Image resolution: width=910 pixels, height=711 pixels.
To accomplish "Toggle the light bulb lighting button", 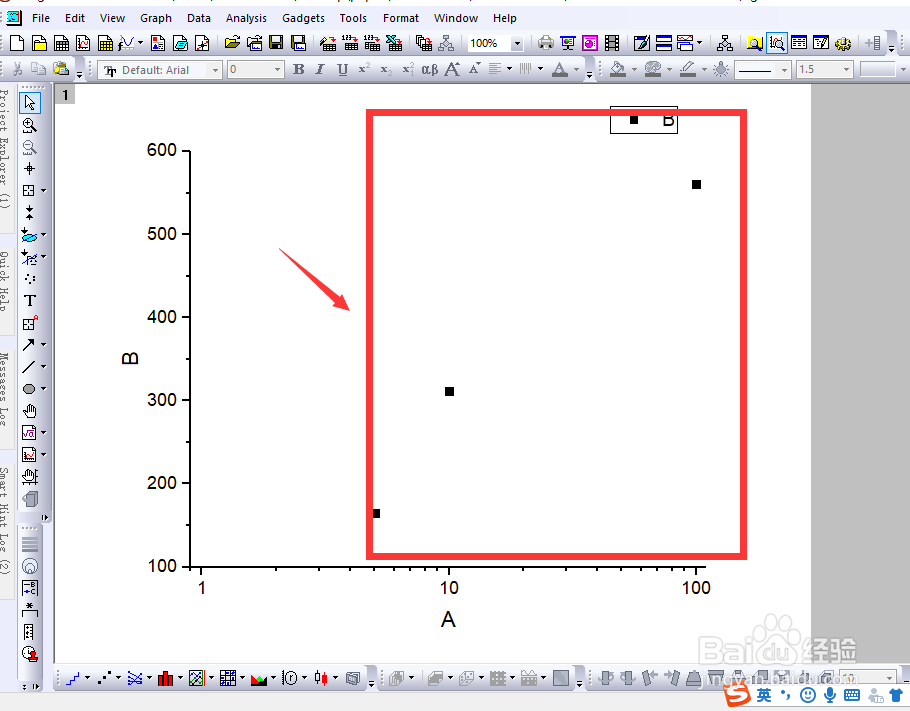I will [x=721, y=69].
